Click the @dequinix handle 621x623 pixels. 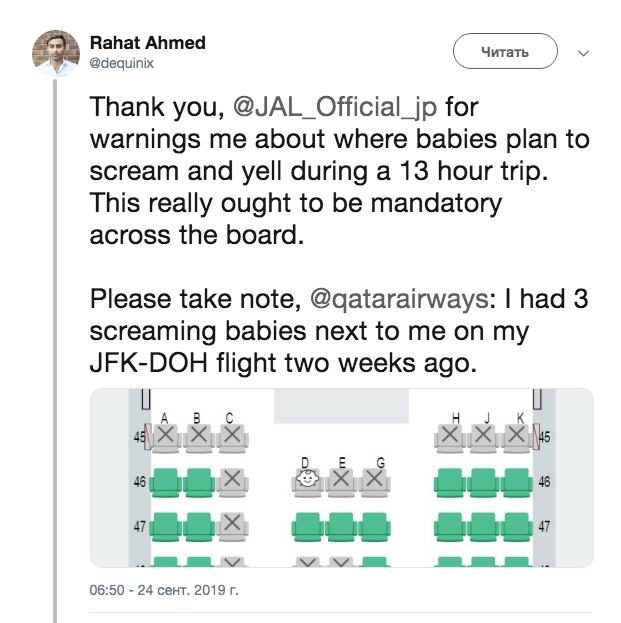pos(122,63)
